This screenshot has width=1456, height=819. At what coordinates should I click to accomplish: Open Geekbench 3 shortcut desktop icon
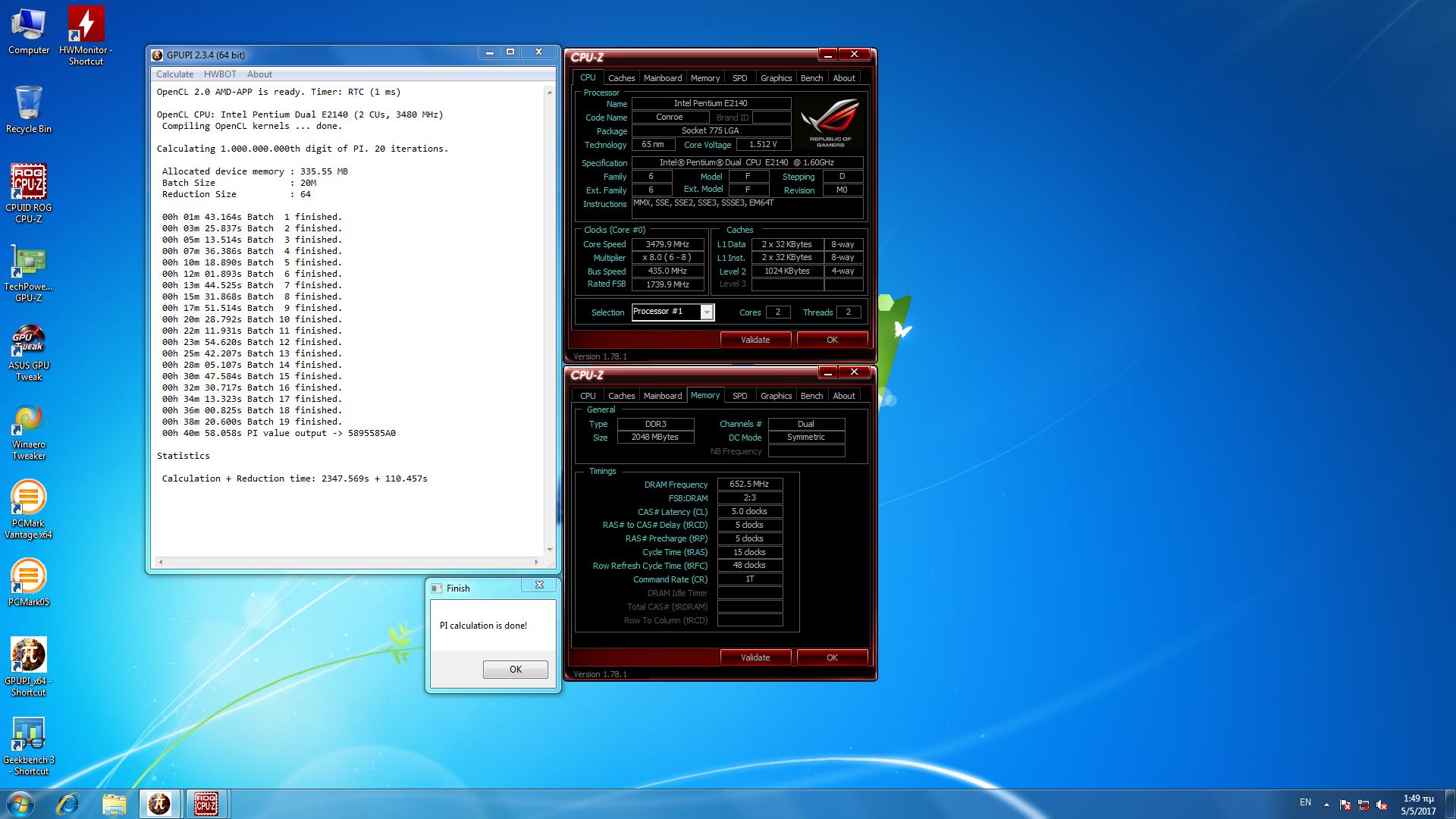pos(29,747)
